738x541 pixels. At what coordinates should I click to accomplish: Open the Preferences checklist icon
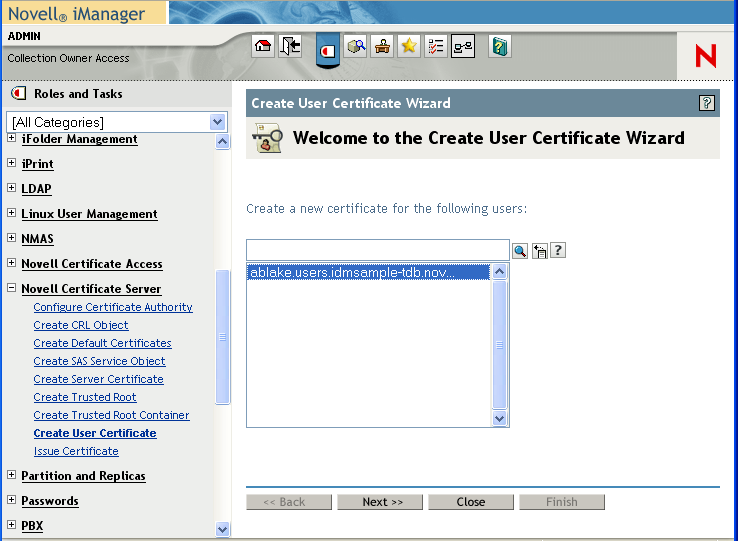click(x=435, y=46)
